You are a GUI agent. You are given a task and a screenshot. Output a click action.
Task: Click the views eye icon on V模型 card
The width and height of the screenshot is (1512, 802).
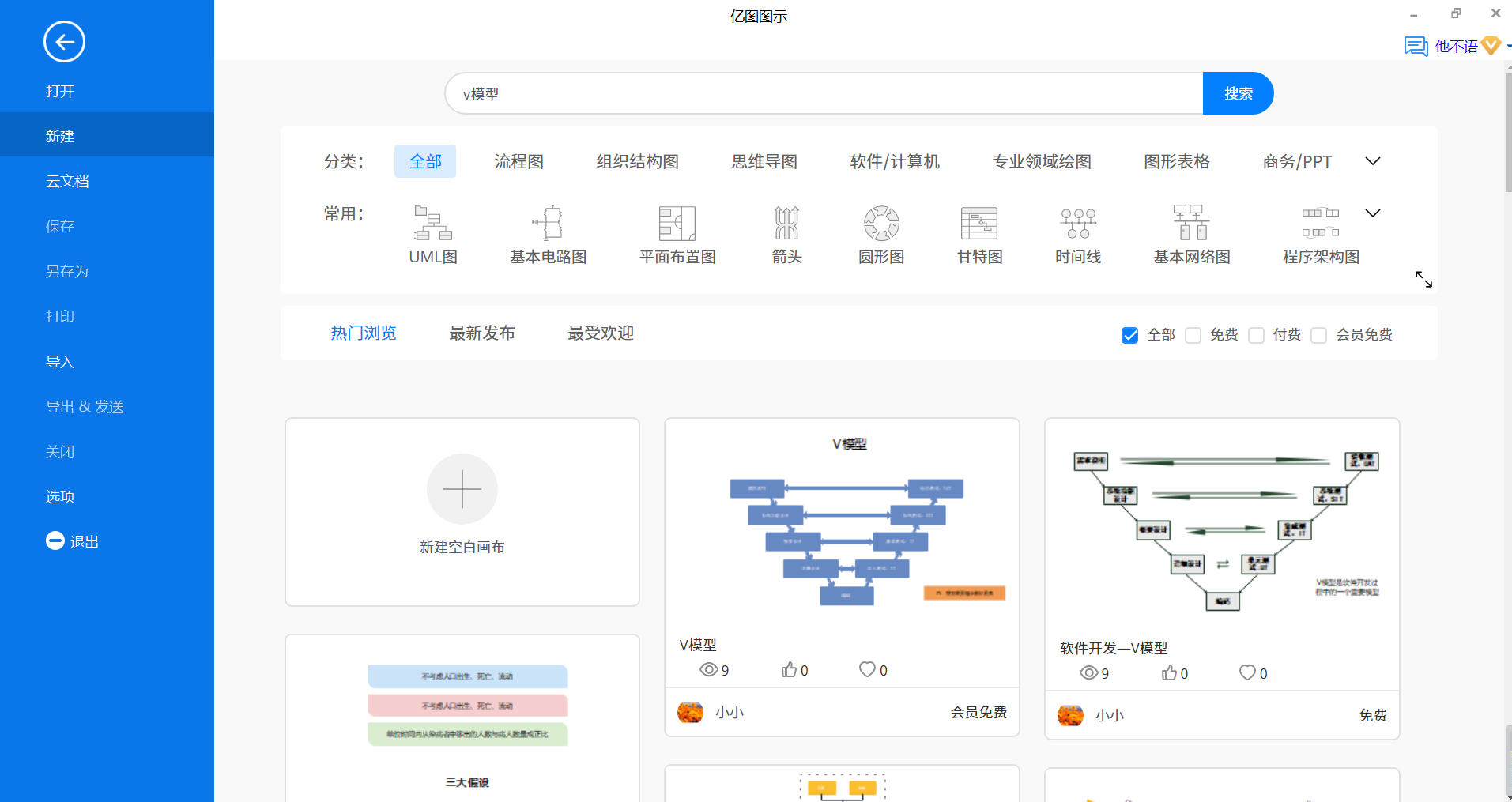709,670
